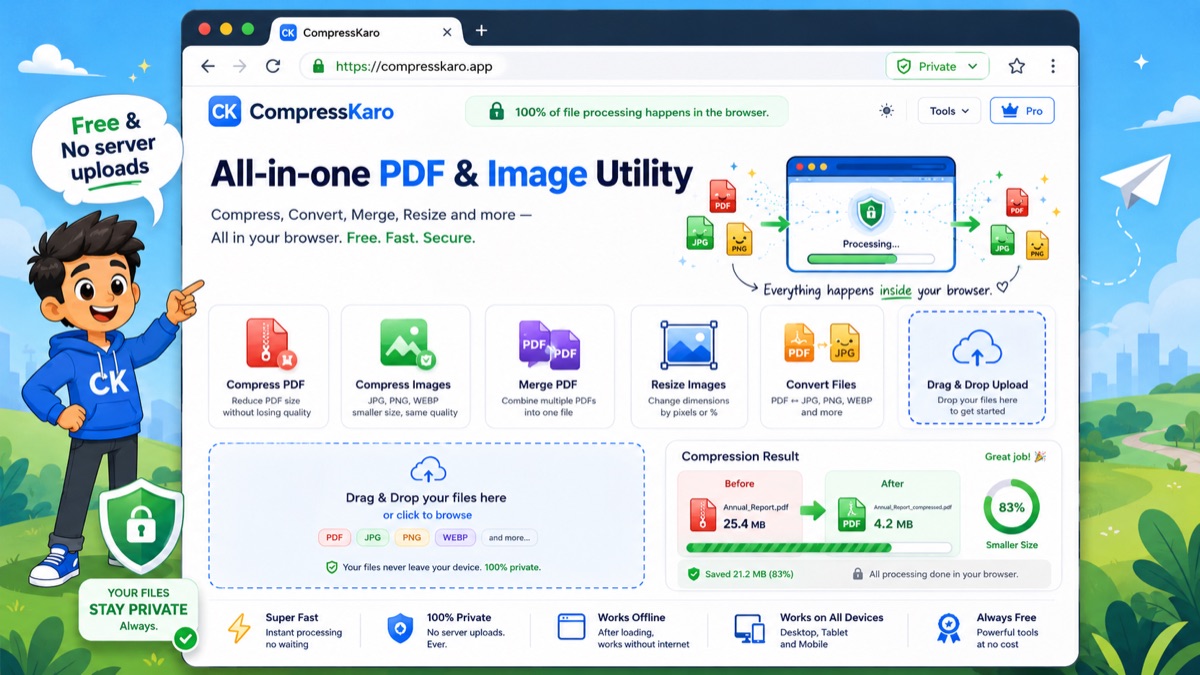Screen dimensions: 1200x675
Task: Click the Pro crown button
Action: (1022, 111)
